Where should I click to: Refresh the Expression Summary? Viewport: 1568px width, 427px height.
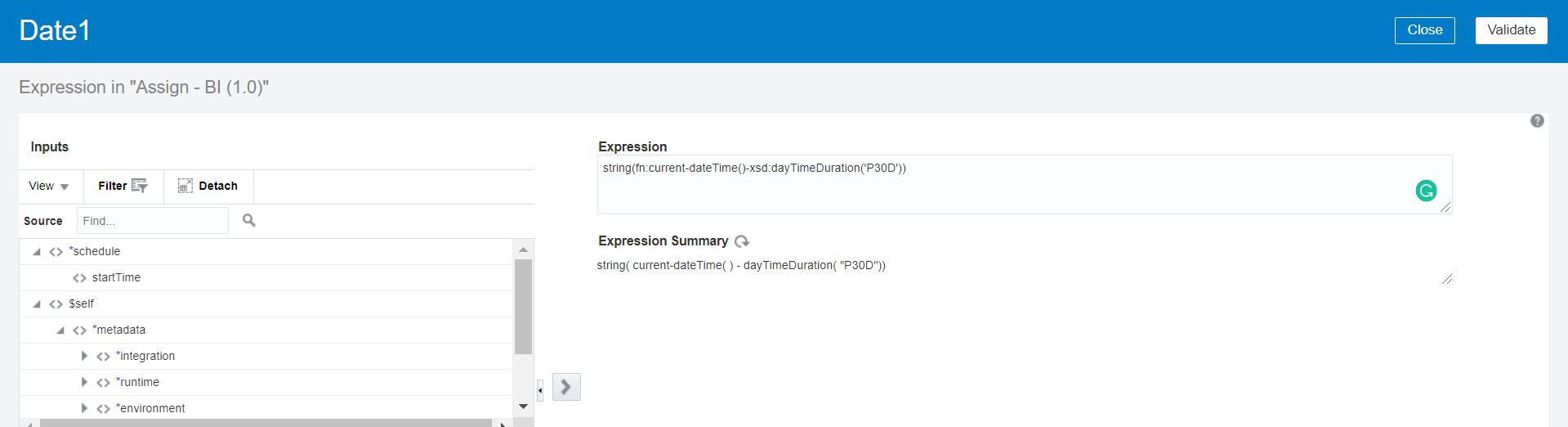click(742, 241)
